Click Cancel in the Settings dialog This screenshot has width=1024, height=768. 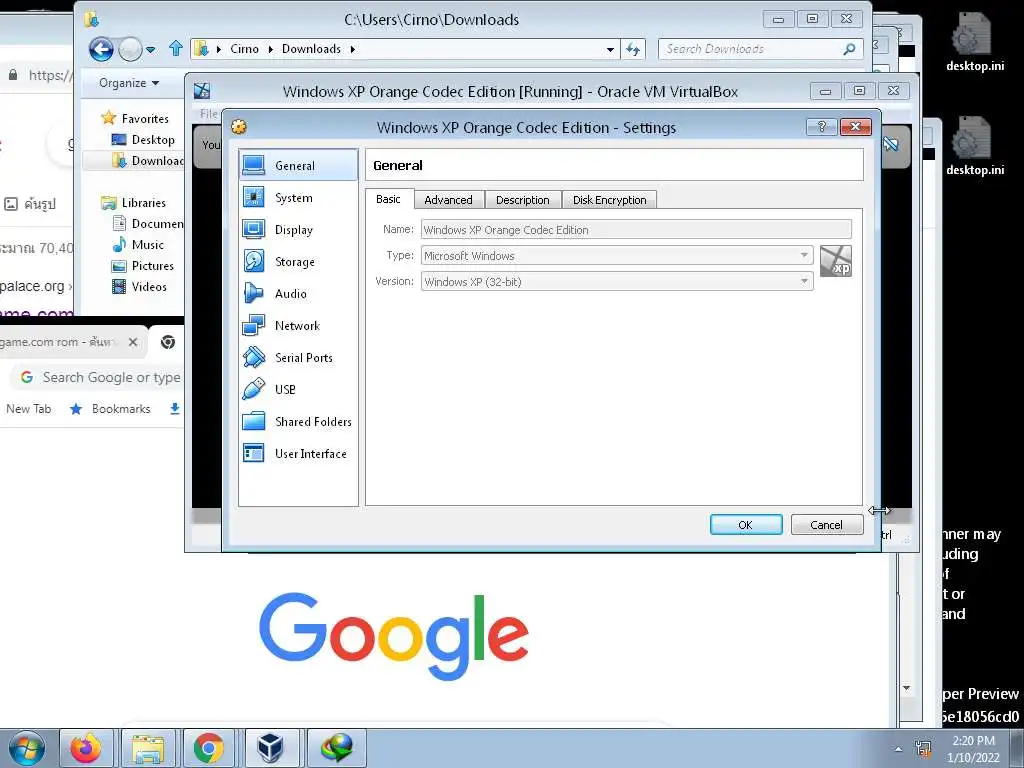pyautogui.click(x=826, y=524)
